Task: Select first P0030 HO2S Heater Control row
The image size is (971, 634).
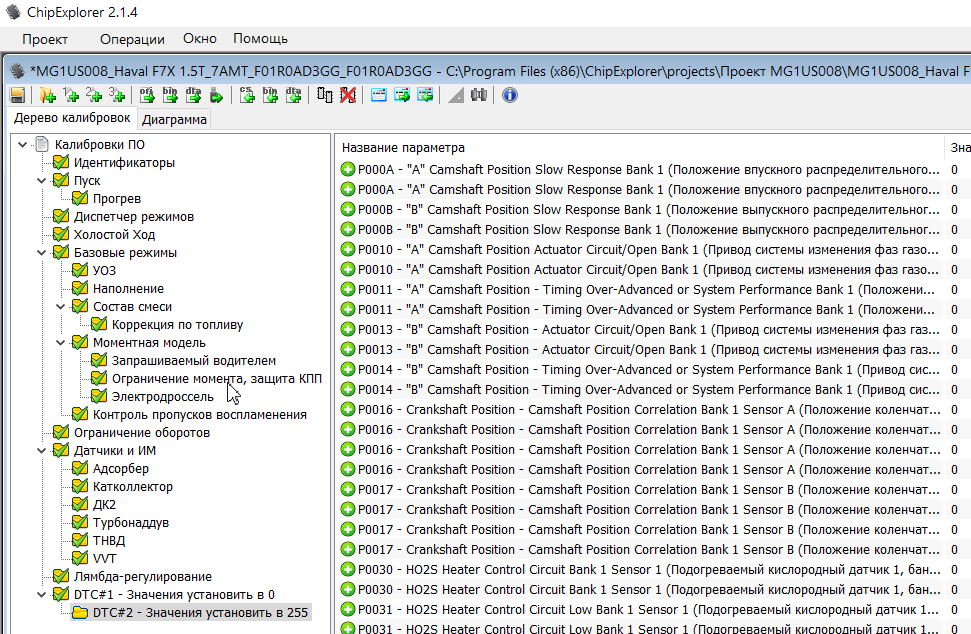Action: pos(640,569)
